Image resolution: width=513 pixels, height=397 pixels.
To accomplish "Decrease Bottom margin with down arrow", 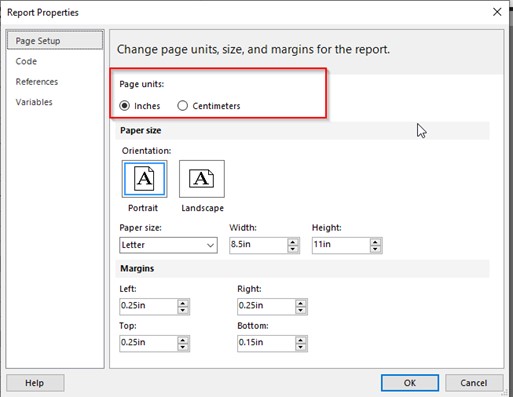I will point(300,347).
